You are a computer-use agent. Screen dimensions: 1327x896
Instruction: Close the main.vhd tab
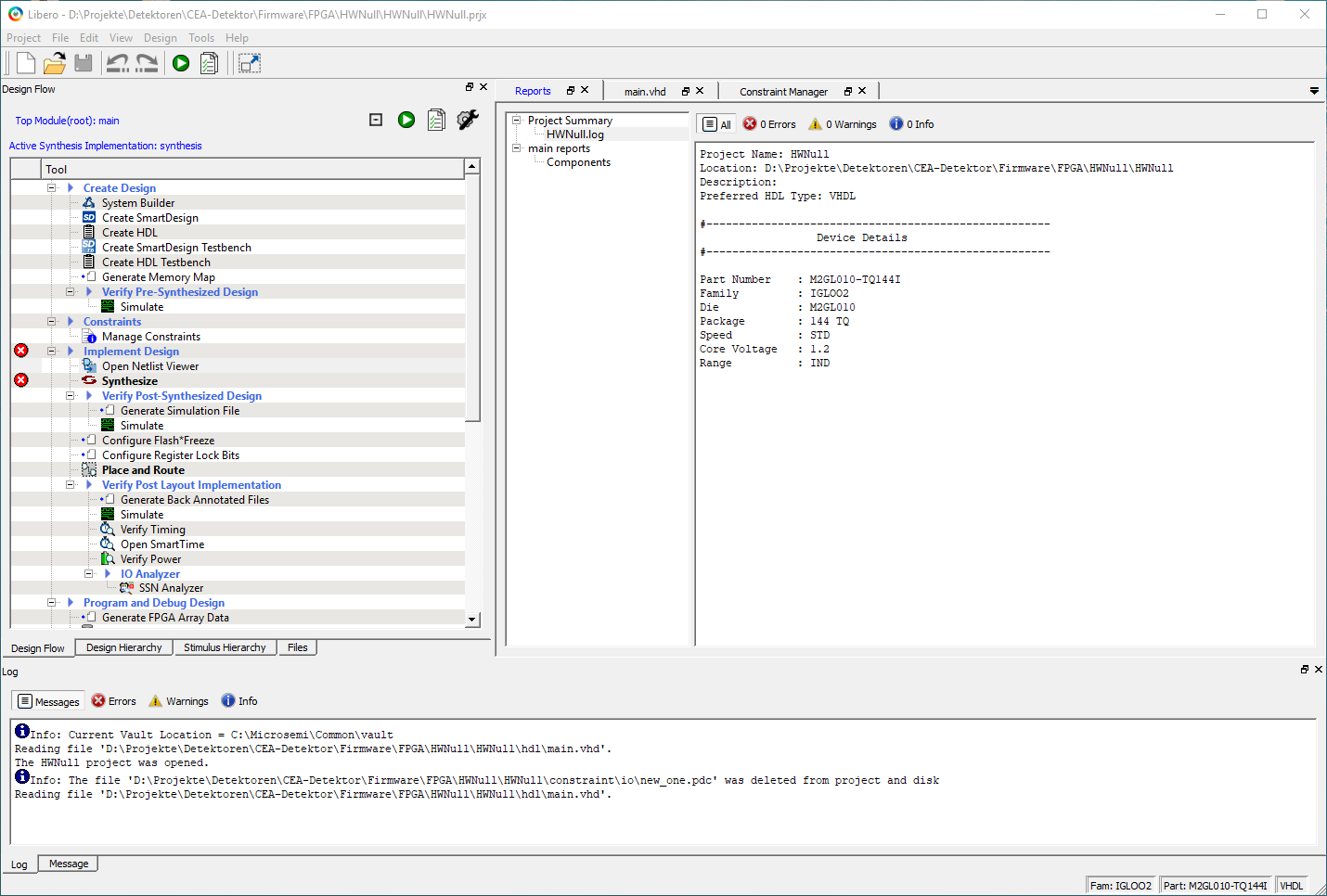700,91
